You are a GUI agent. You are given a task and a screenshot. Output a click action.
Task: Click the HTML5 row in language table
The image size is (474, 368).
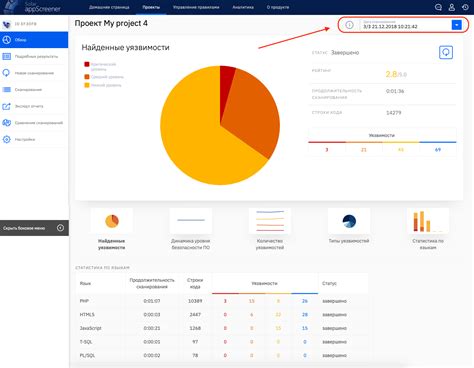[222, 315]
